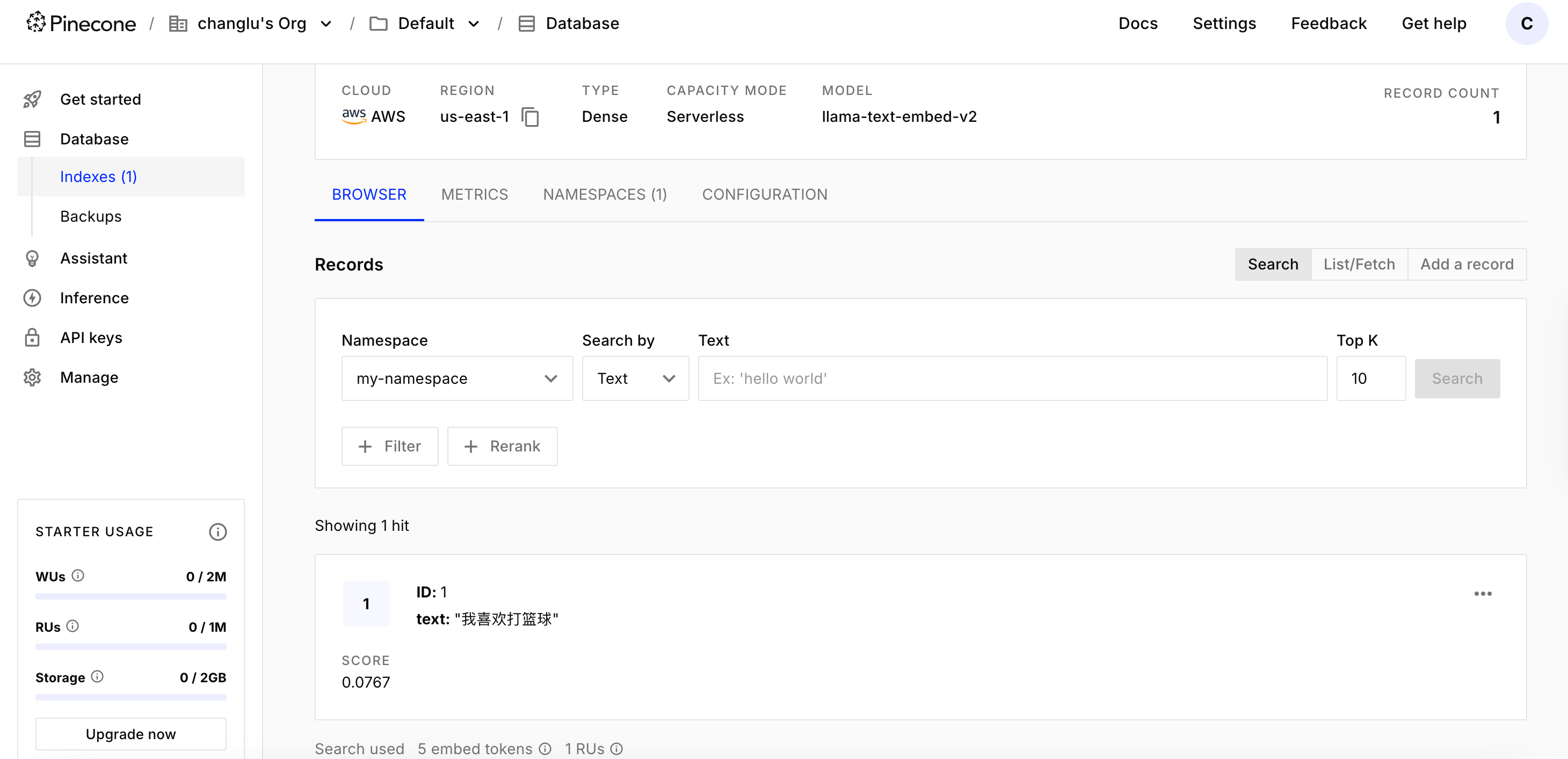Open the Search by Text dropdown
This screenshot has height=759, width=1568.
pos(635,378)
